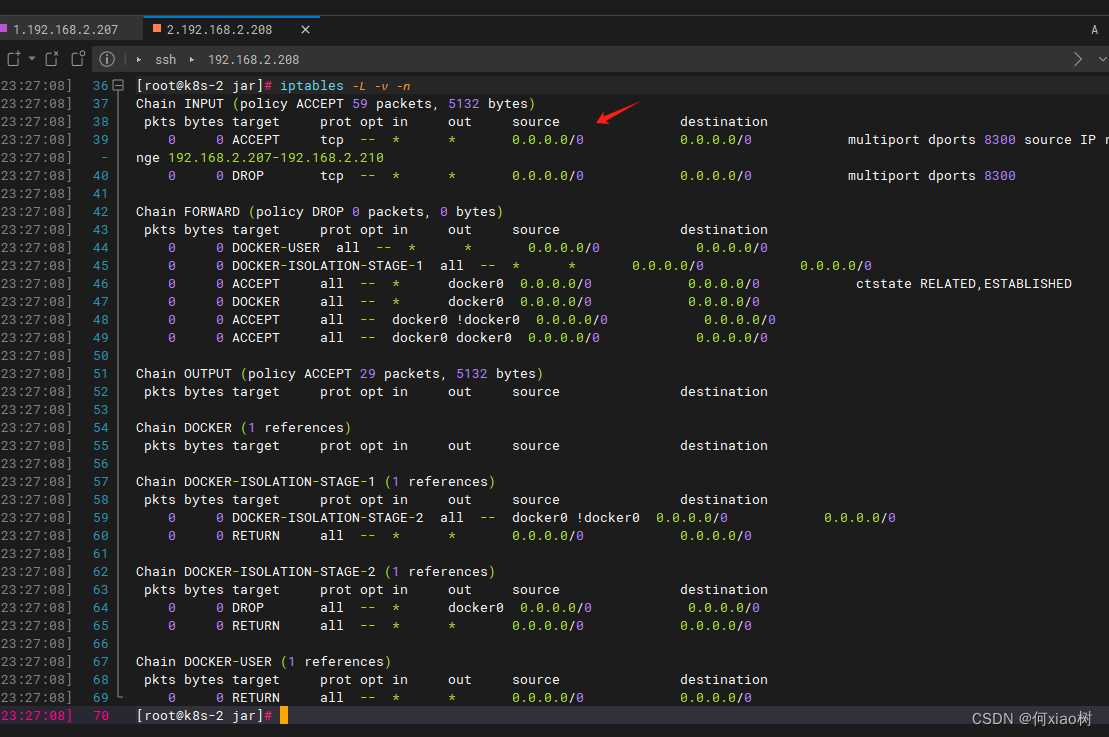Click the new terminal pane icon
This screenshot has width=1109, height=737.
(x=13, y=59)
